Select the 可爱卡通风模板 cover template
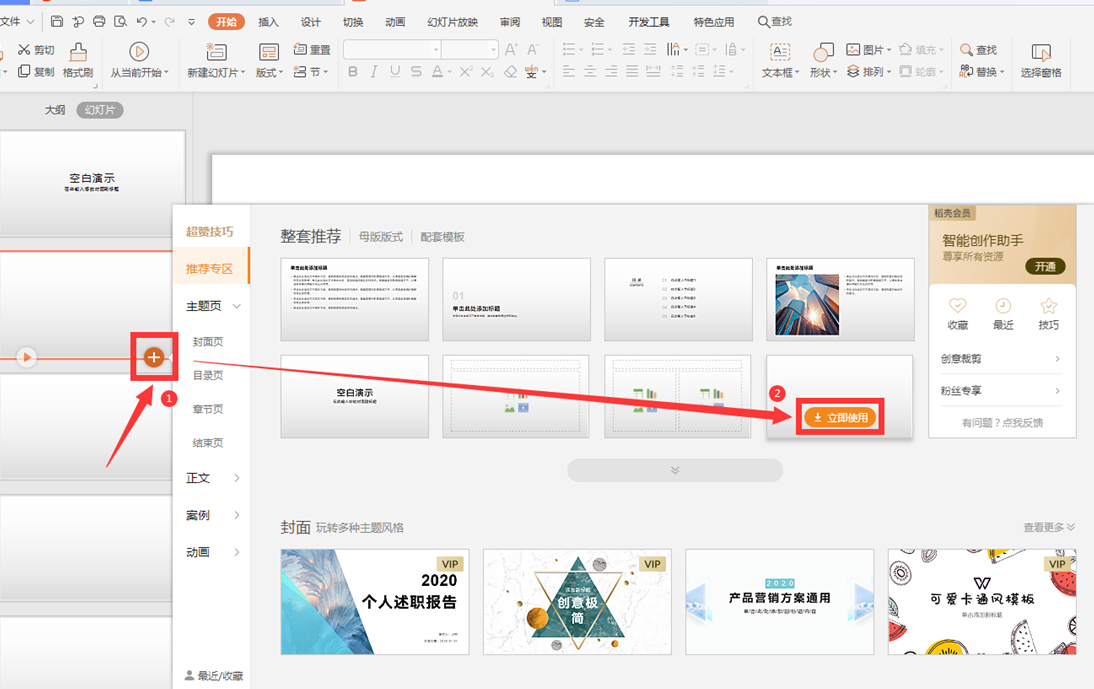 982,602
